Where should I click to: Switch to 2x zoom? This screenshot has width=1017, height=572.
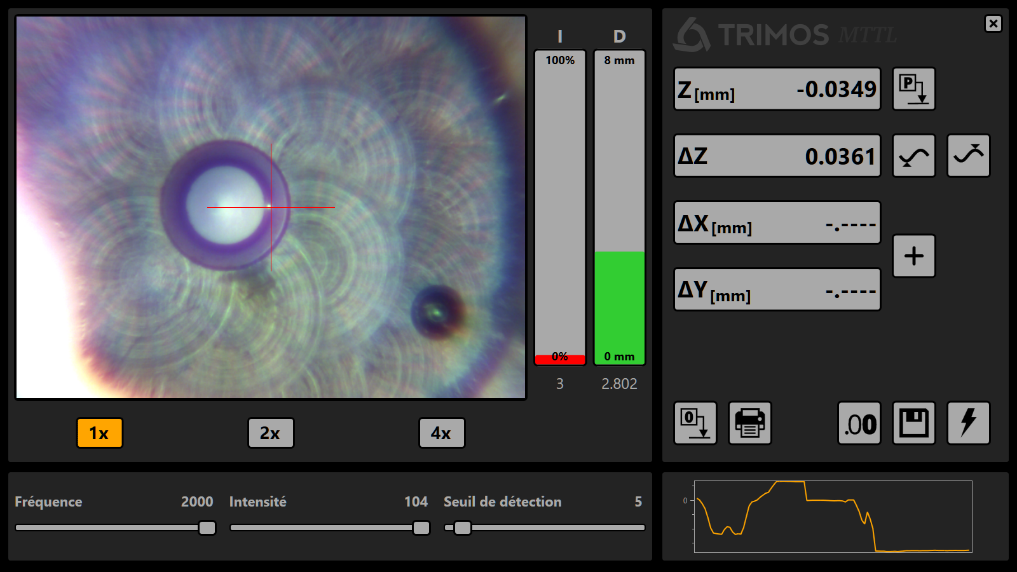[x=270, y=433]
